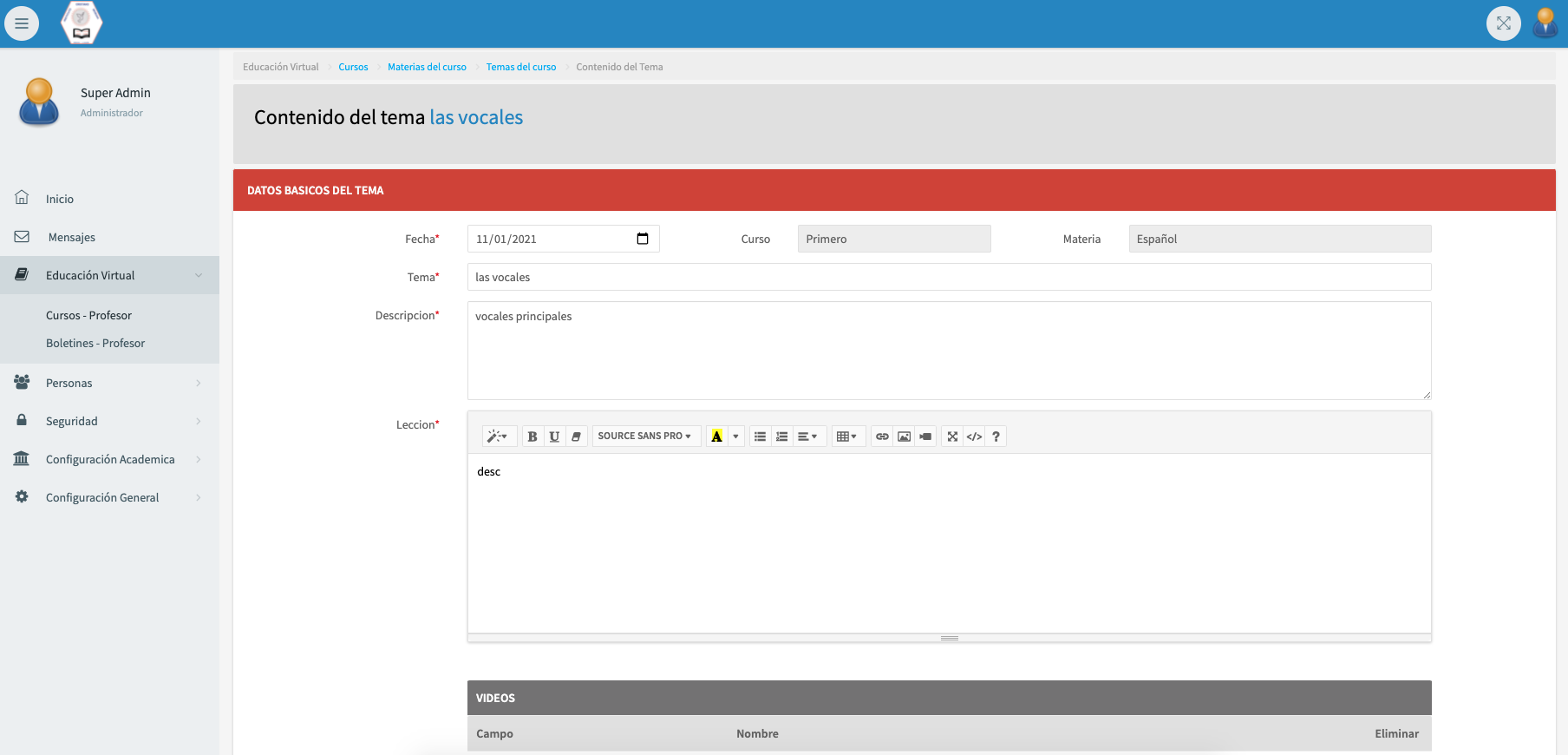Apply underline formatting in editor toolbar
This screenshot has height=755, width=1568.
pos(554,437)
